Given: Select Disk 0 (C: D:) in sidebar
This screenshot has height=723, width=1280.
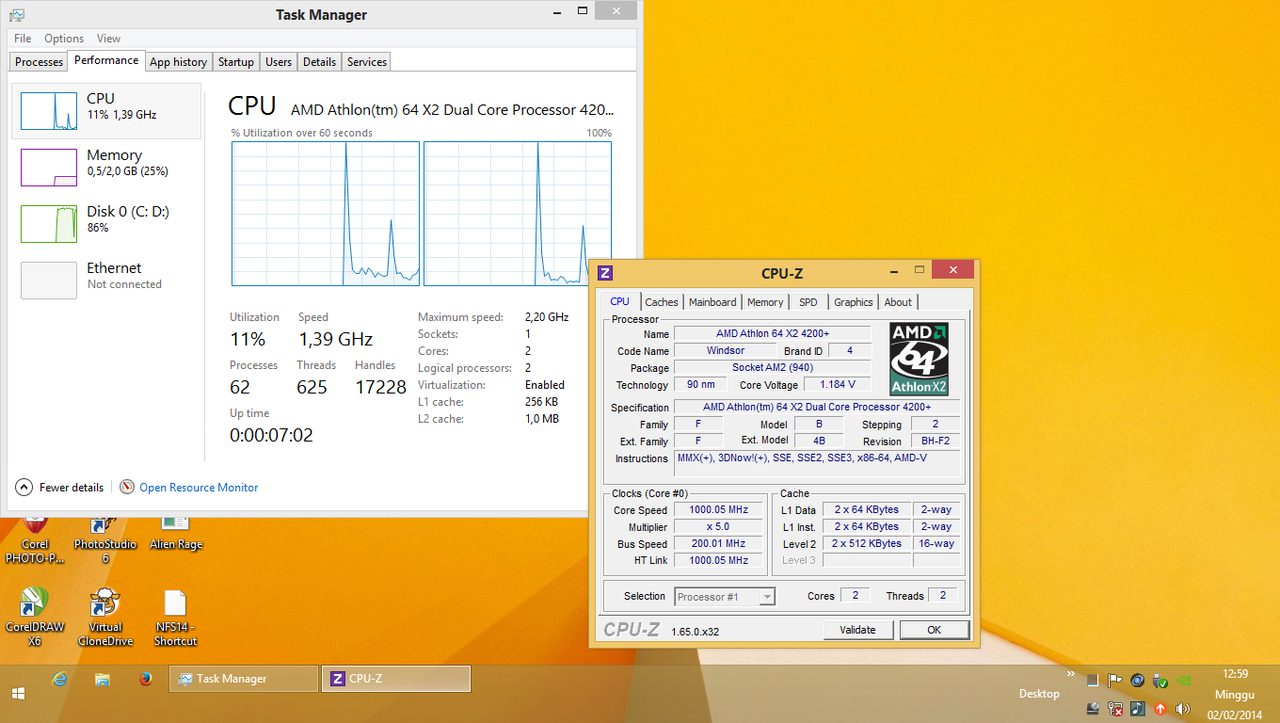Looking at the screenshot, I should click(106, 223).
